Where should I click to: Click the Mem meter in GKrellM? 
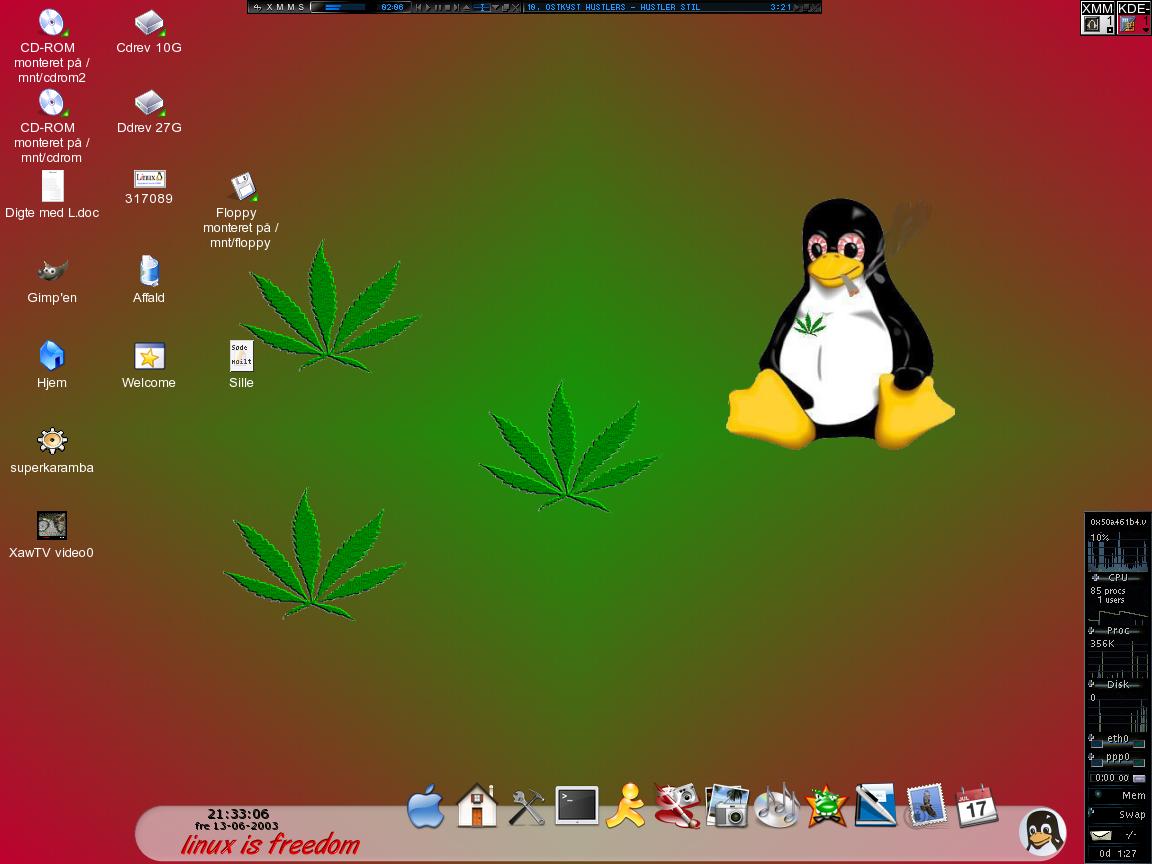point(1118,796)
